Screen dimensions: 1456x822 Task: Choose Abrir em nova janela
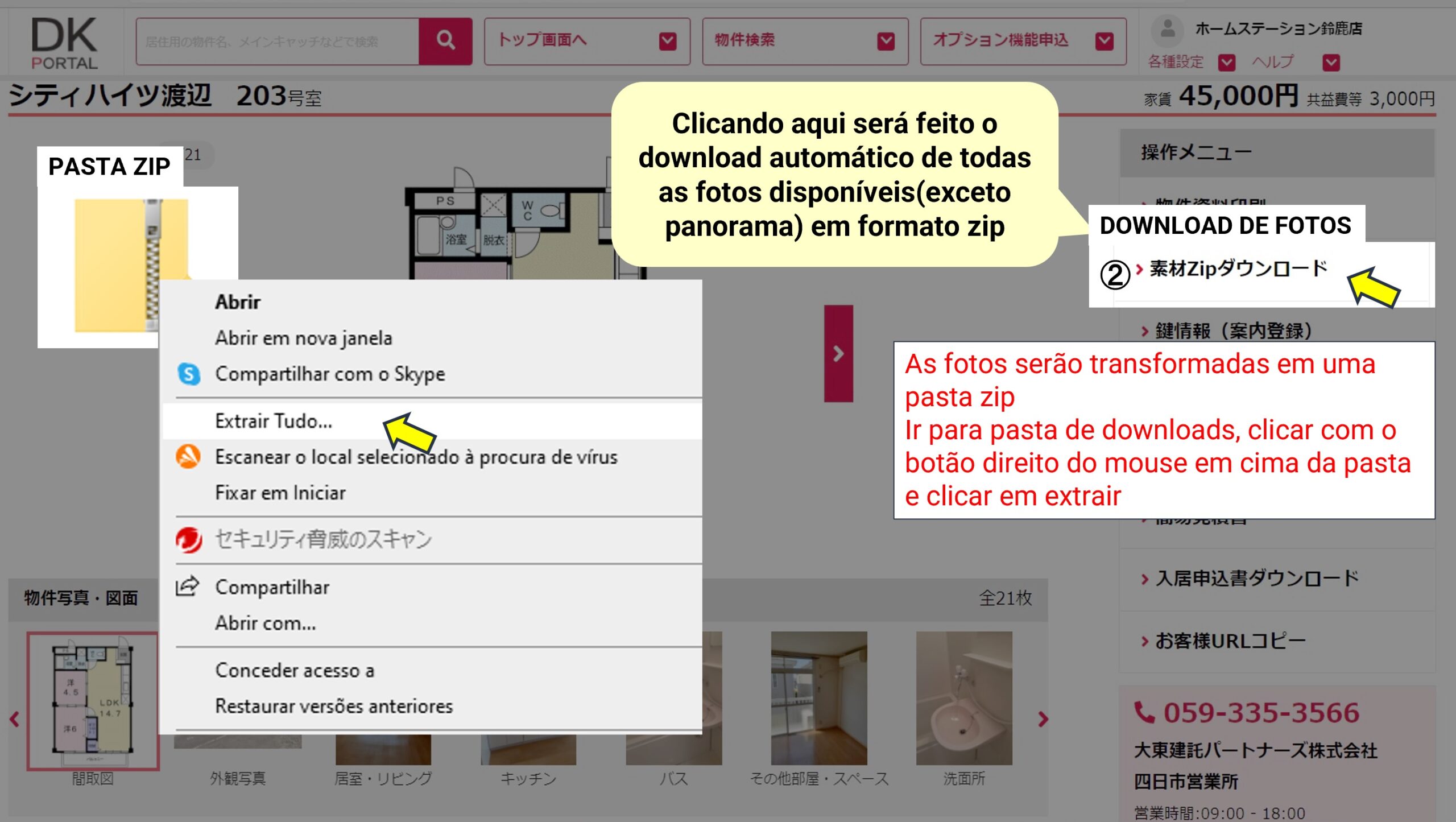point(303,338)
